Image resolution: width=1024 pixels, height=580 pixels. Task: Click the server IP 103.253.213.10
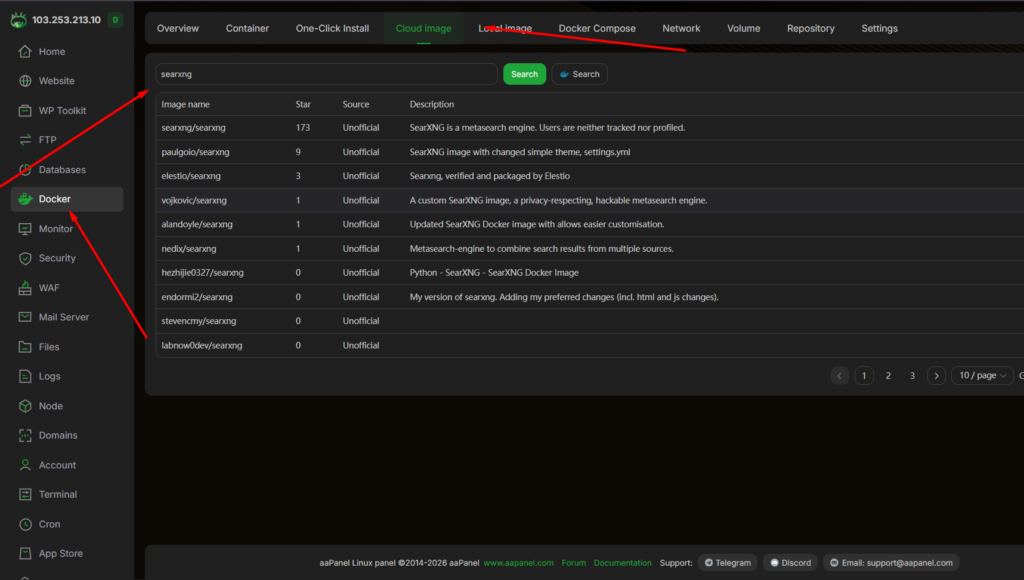pos(67,20)
